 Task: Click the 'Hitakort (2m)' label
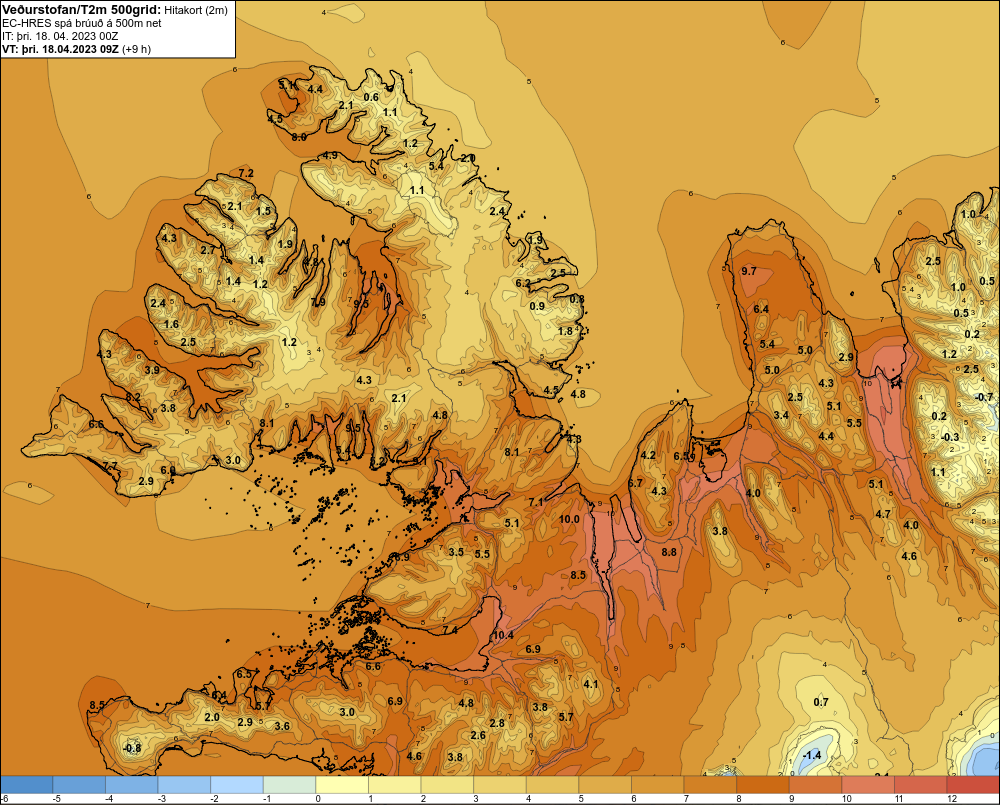coord(196,10)
